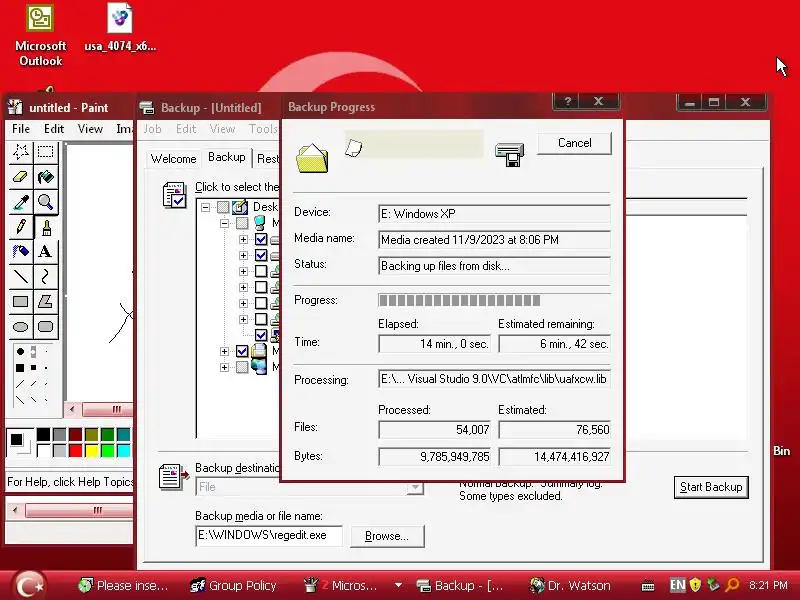
Task: Click Paint canvas horizontal scrollbar left arrow
Action: (72, 409)
